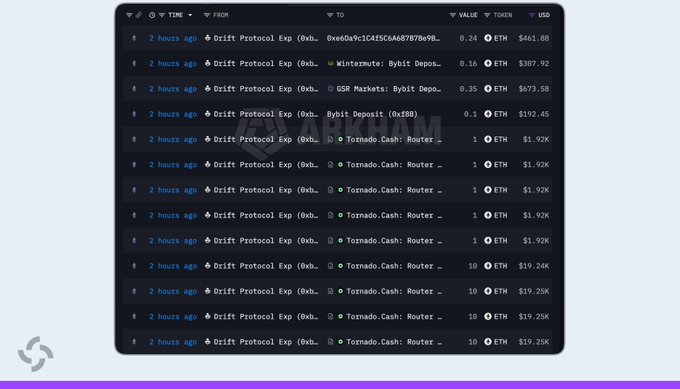
Task: Select the value '0.1' cell
Action: point(471,114)
